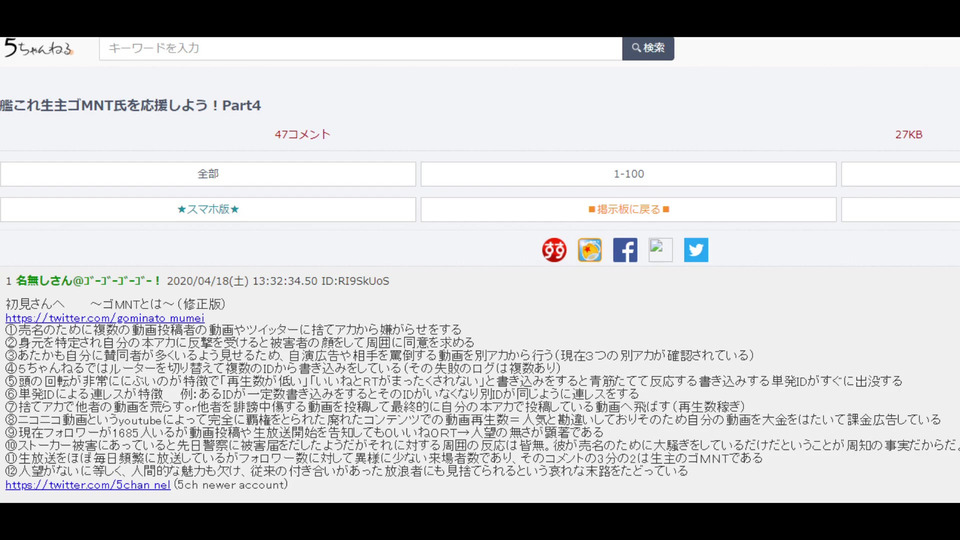Share thread on Facebook
This screenshot has height=540, width=960.
[625, 250]
